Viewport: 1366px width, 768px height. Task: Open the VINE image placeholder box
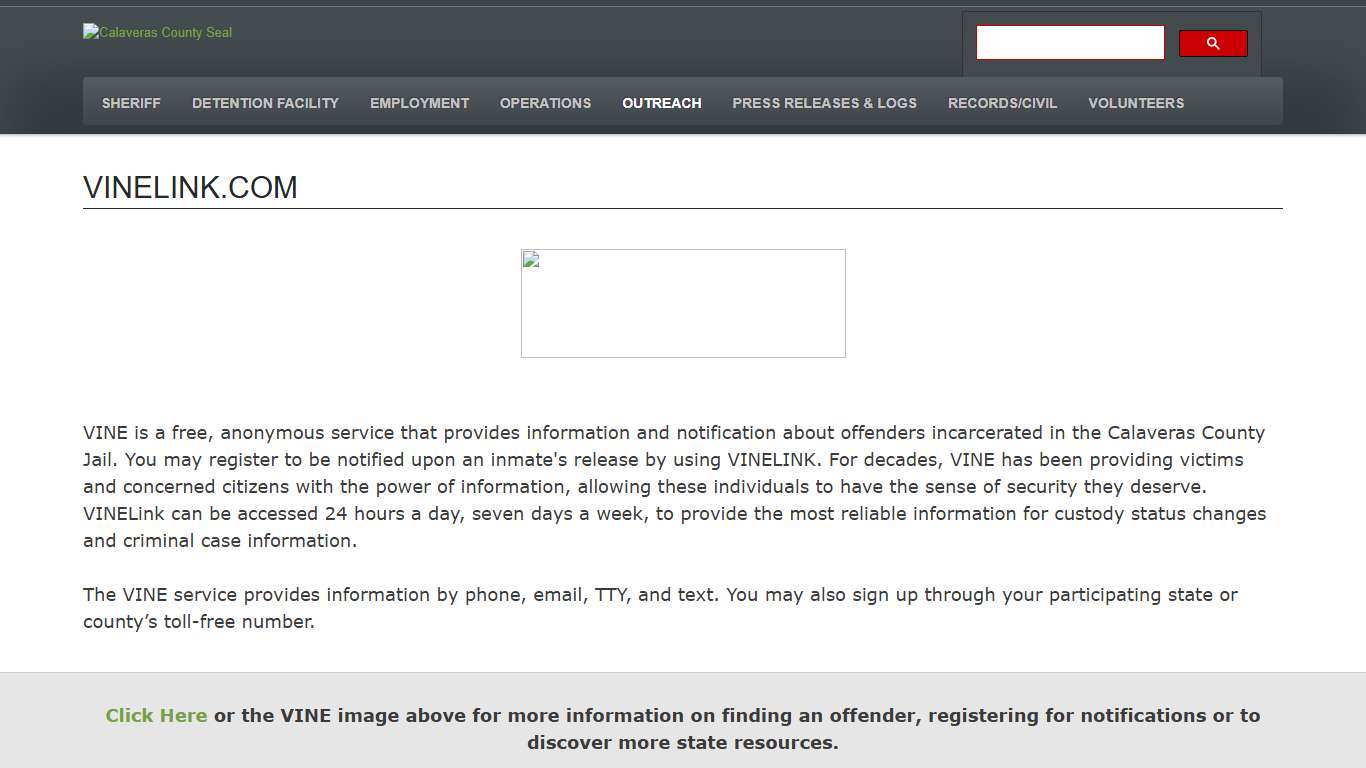click(x=683, y=304)
